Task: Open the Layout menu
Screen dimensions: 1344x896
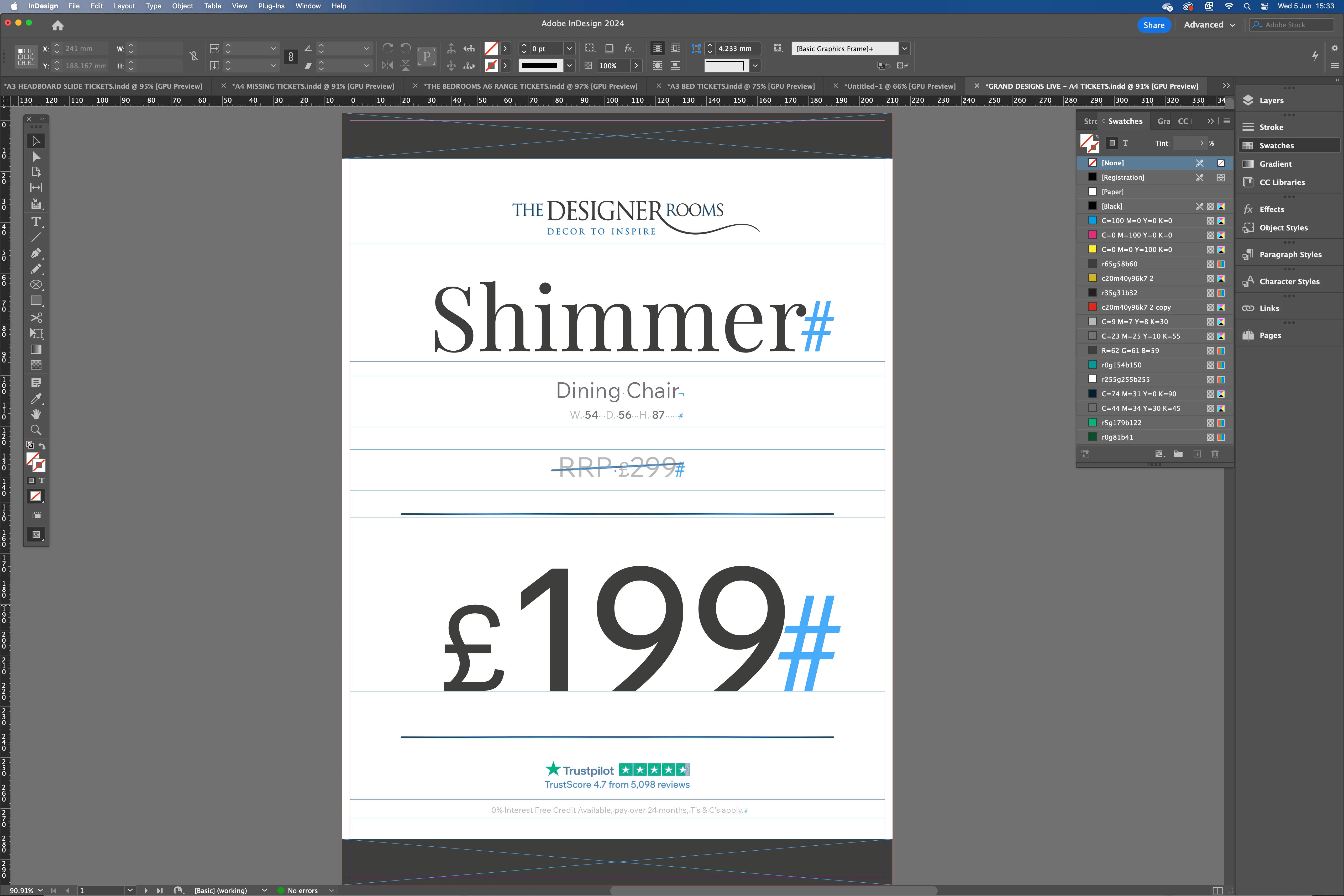Action: (x=123, y=6)
